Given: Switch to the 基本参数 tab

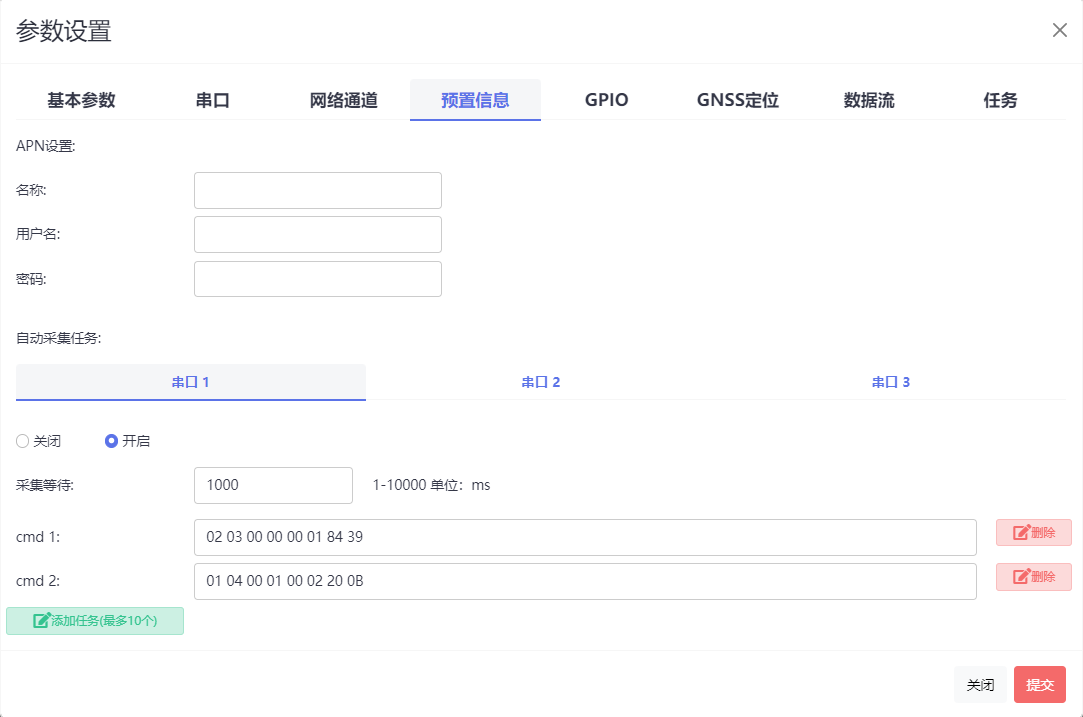Looking at the screenshot, I should 79,100.
